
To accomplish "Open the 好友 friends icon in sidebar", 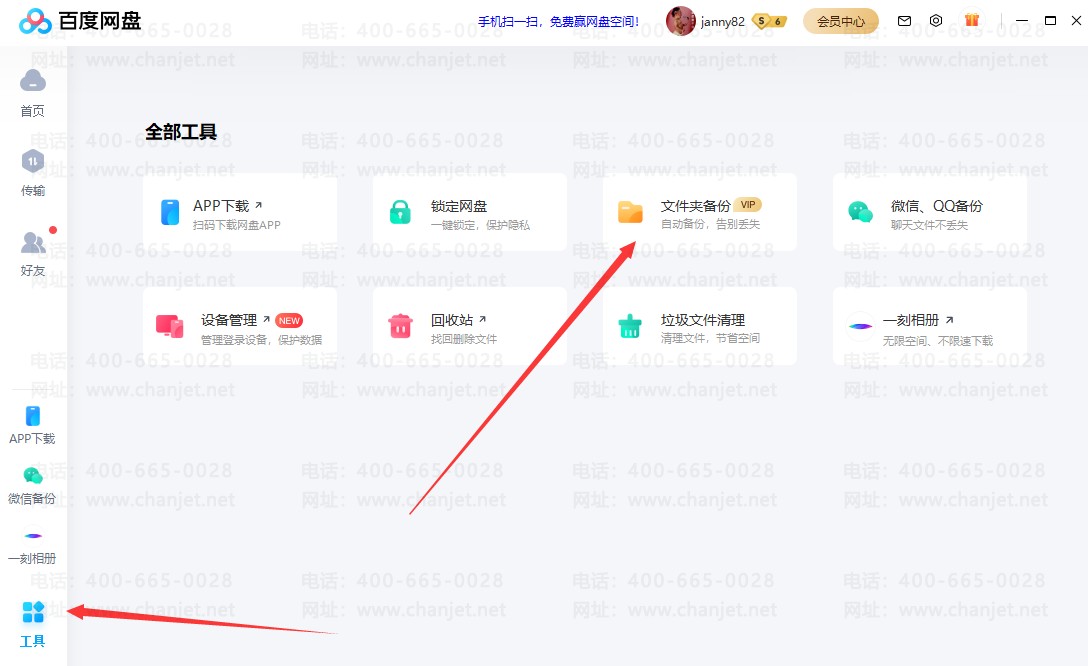I will tap(33, 242).
